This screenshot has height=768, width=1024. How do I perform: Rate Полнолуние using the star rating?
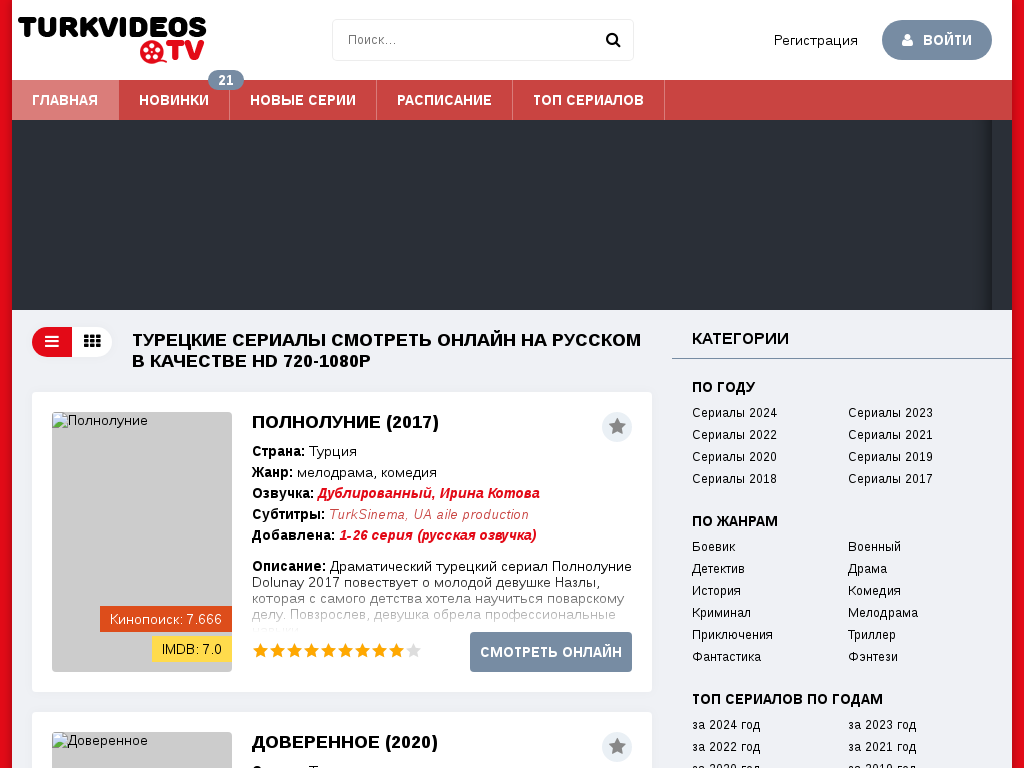pos(337,650)
